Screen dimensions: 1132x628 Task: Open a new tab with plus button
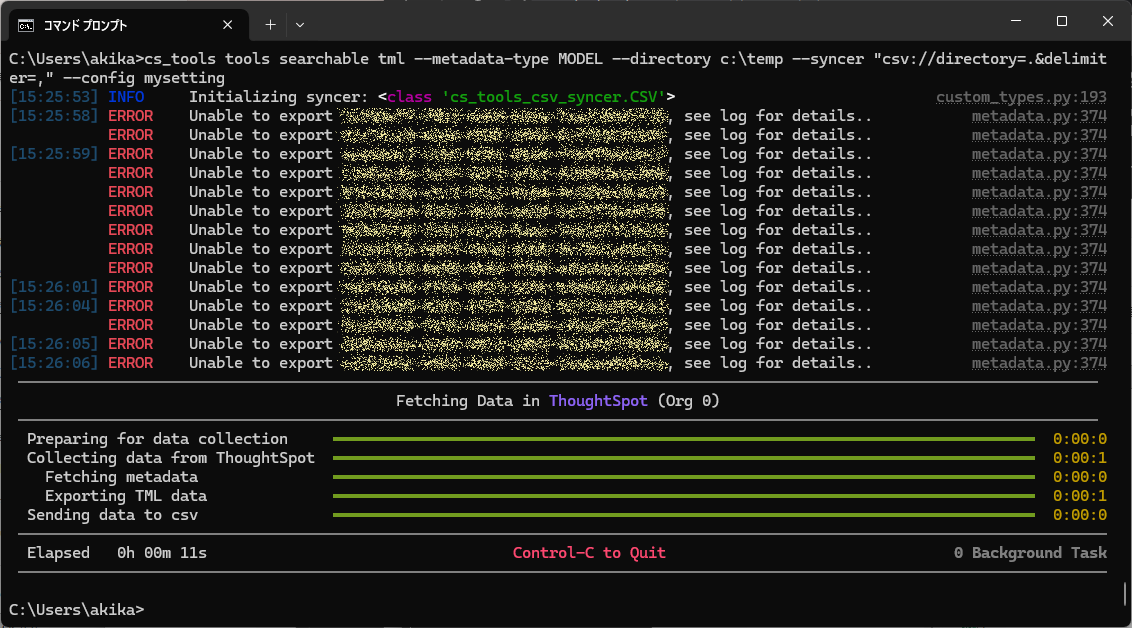270,24
